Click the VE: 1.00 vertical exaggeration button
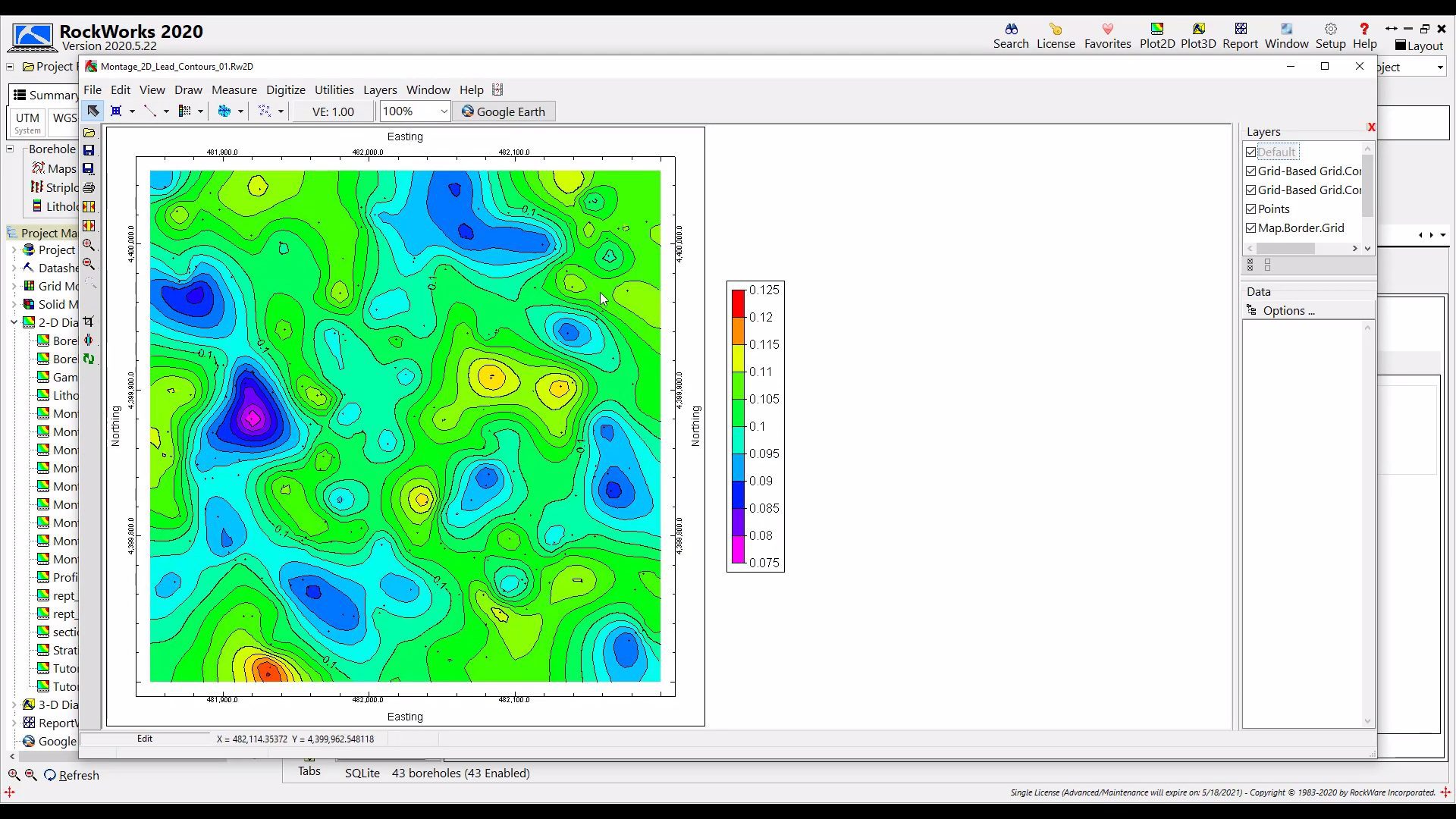The width and height of the screenshot is (1456, 819). click(x=333, y=111)
